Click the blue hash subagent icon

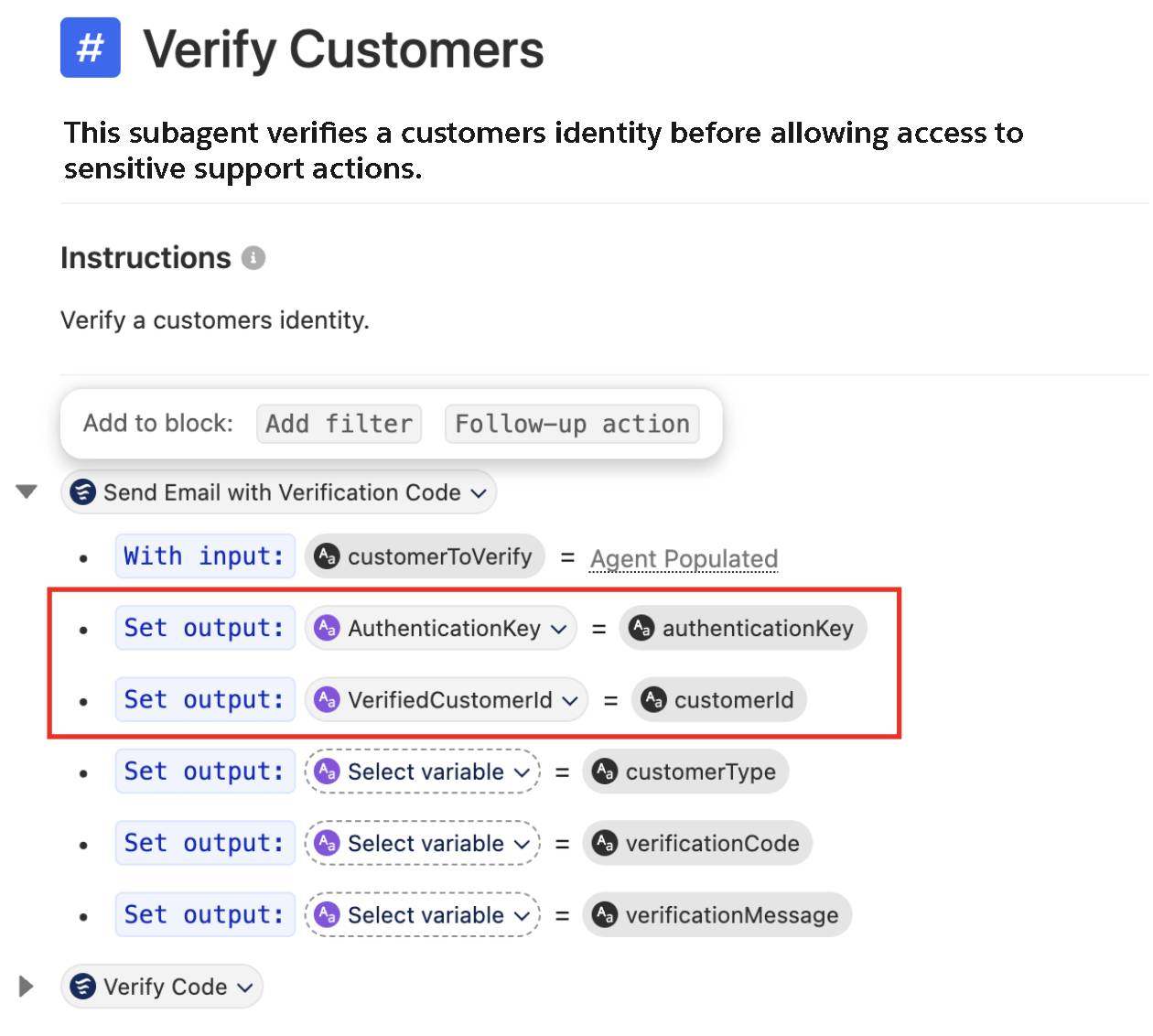click(90, 48)
